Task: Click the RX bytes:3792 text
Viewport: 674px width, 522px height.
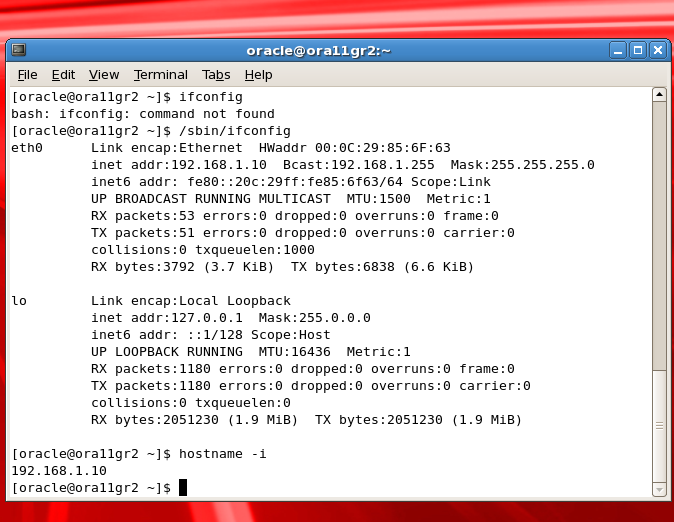Action: click(x=143, y=267)
